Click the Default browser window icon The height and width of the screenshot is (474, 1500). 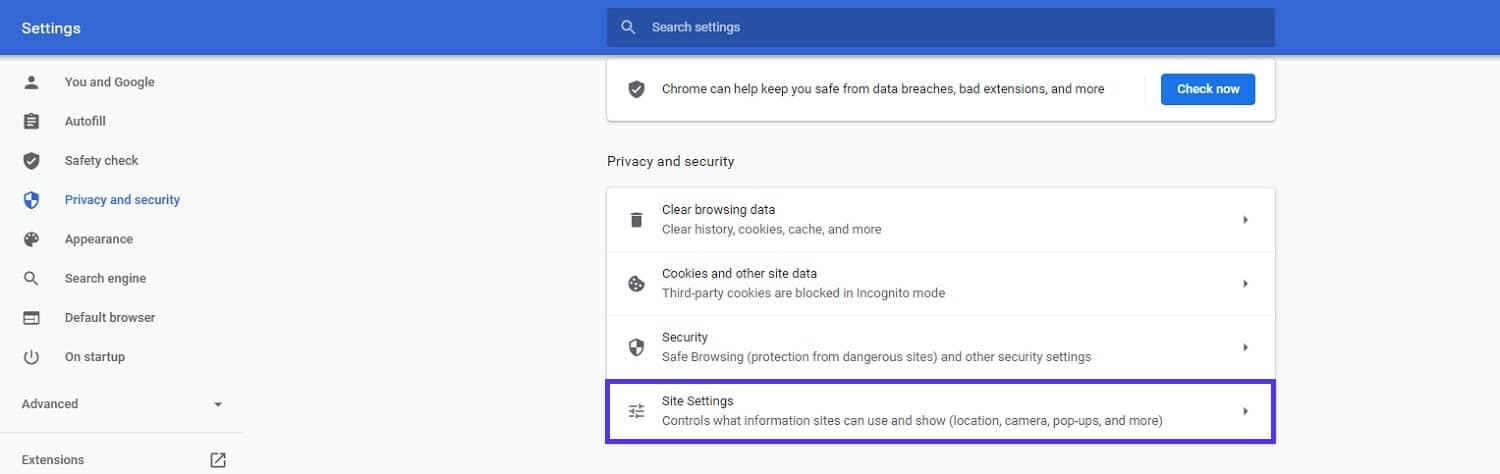tap(31, 318)
